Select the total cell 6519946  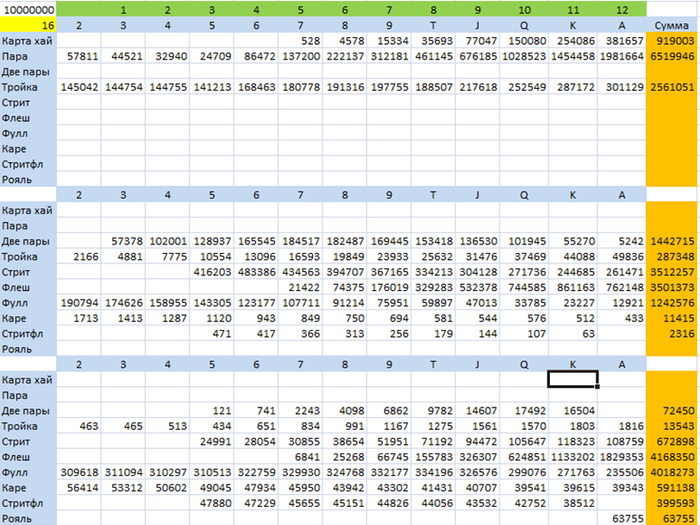[x=671, y=56]
